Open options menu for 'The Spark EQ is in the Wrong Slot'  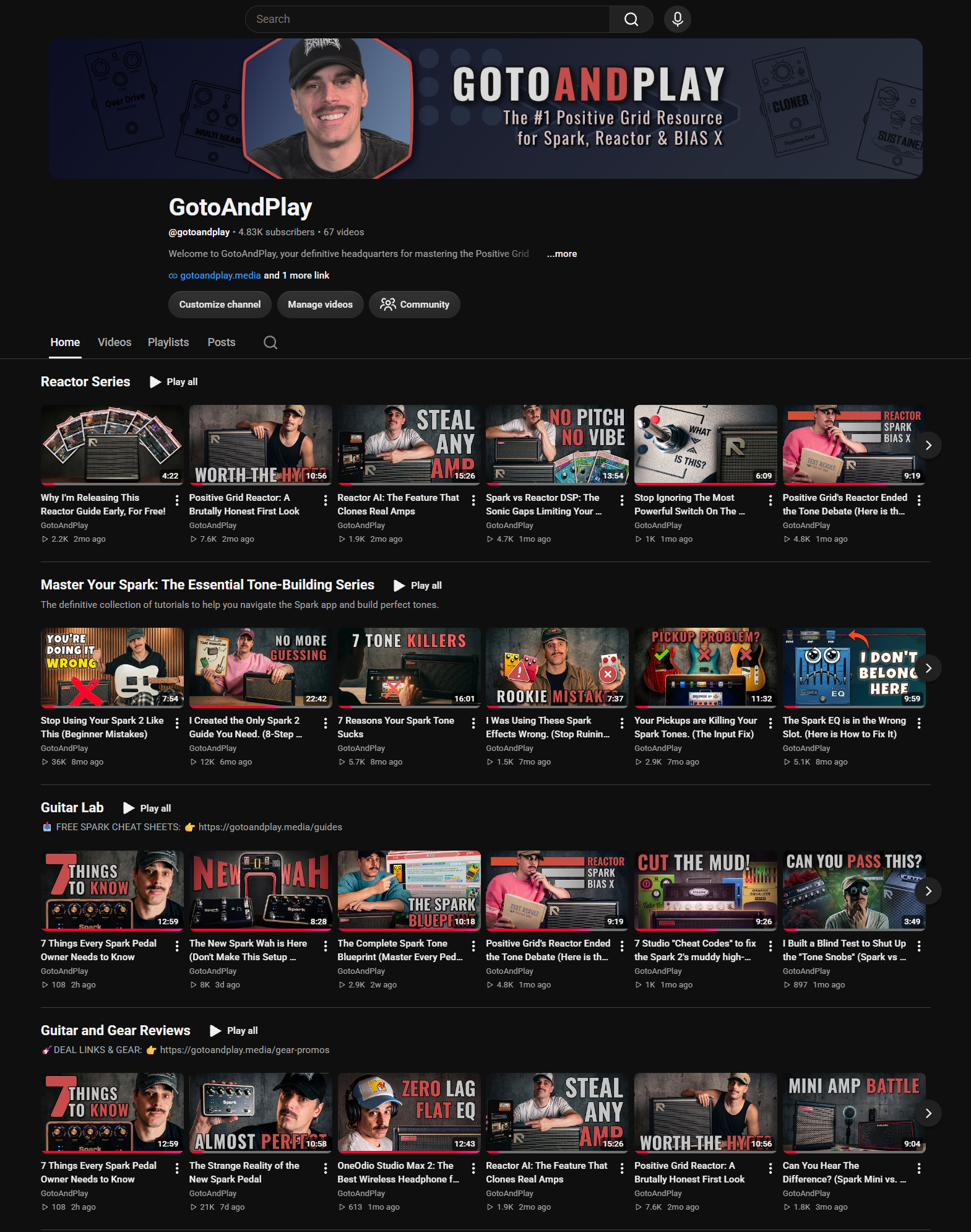click(919, 723)
